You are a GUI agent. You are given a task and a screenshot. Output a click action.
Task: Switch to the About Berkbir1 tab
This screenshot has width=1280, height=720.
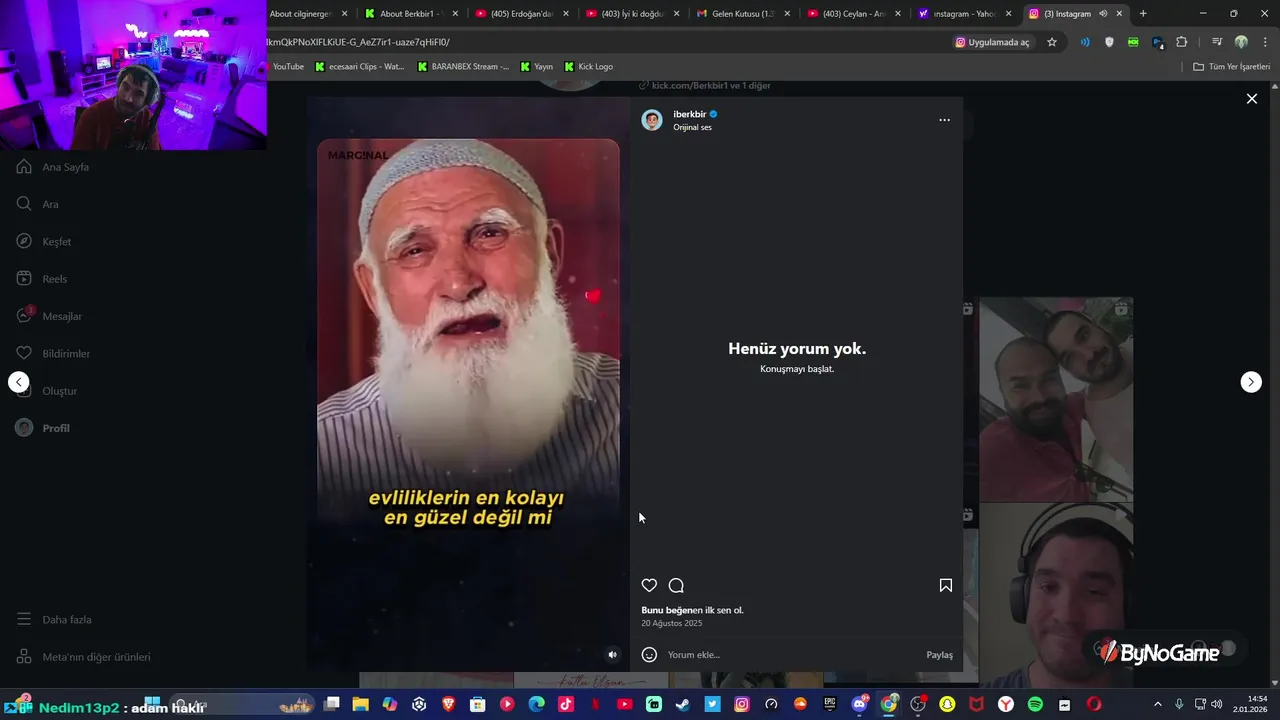coord(412,14)
